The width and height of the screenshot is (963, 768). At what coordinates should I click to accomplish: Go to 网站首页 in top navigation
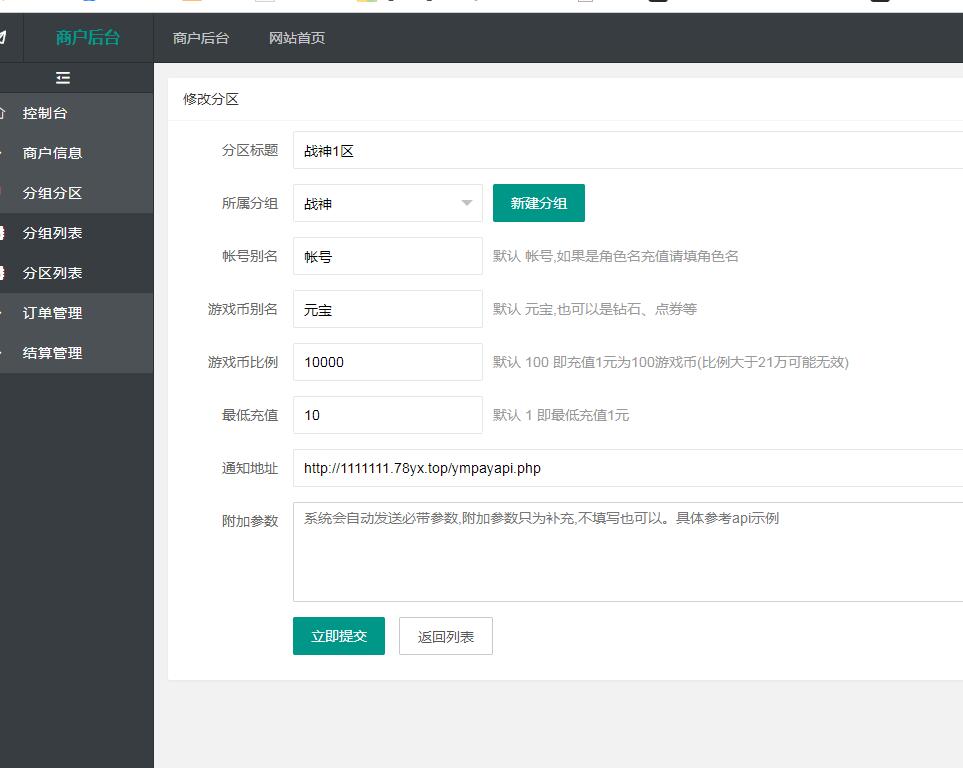click(x=297, y=38)
